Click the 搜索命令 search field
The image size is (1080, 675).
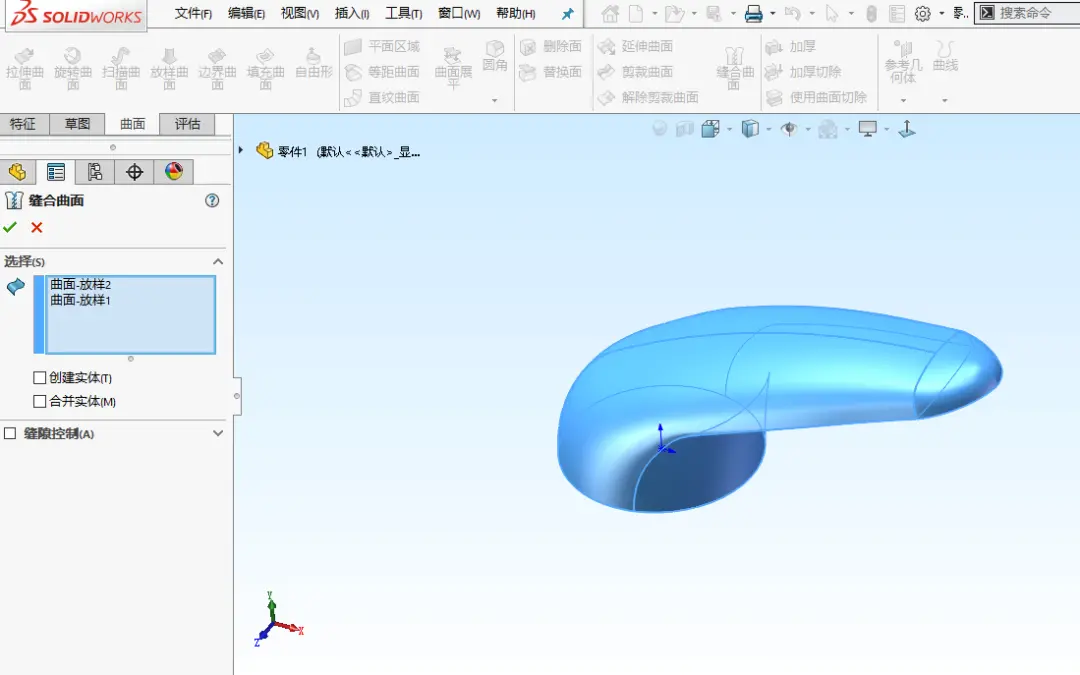tap(1027, 13)
